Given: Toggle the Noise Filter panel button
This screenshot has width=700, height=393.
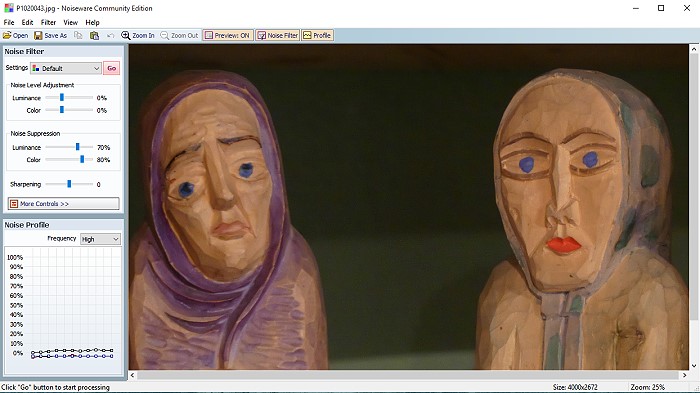Looking at the screenshot, I should pyautogui.click(x=277, y=35).
